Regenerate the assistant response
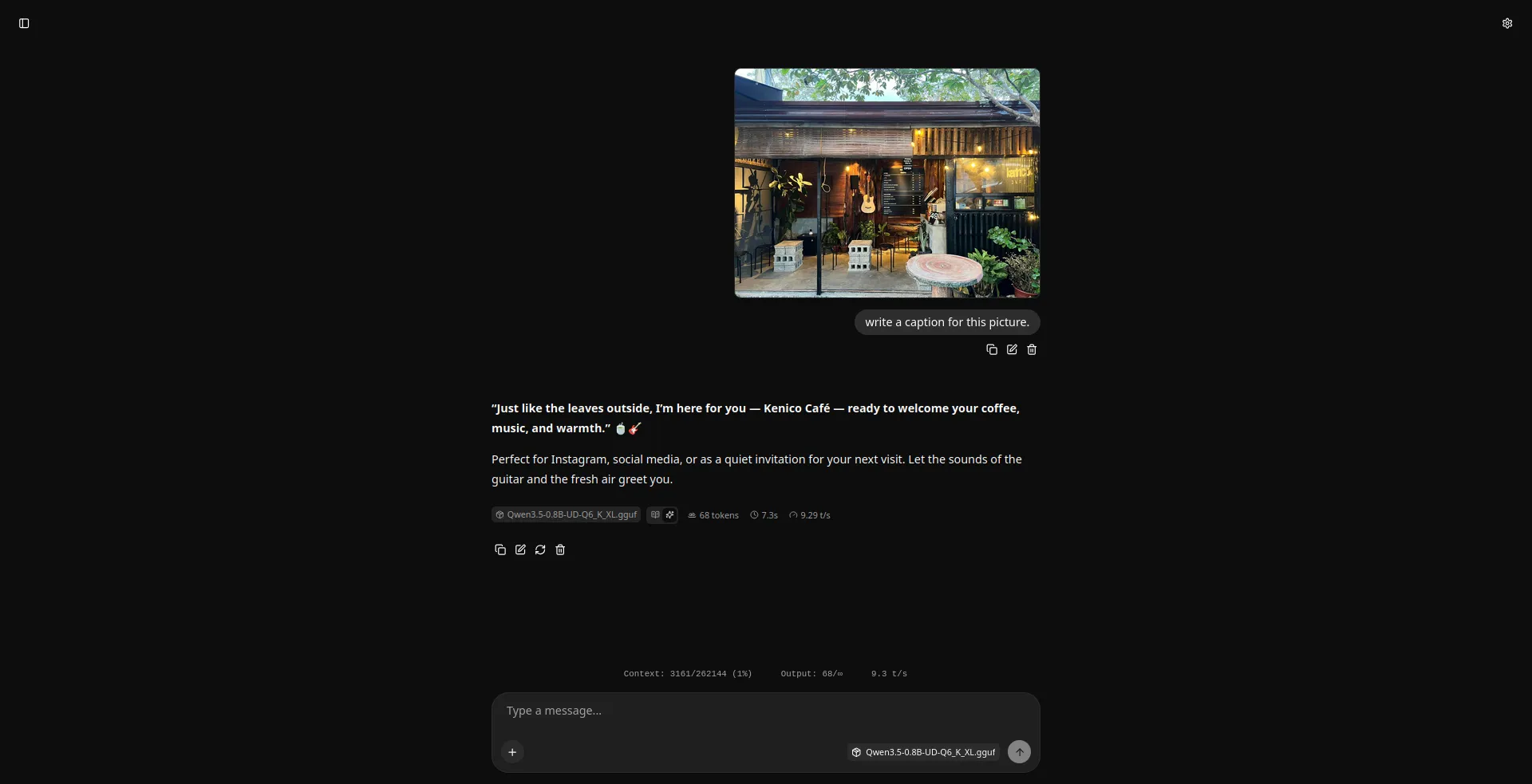 click(540, 550)
